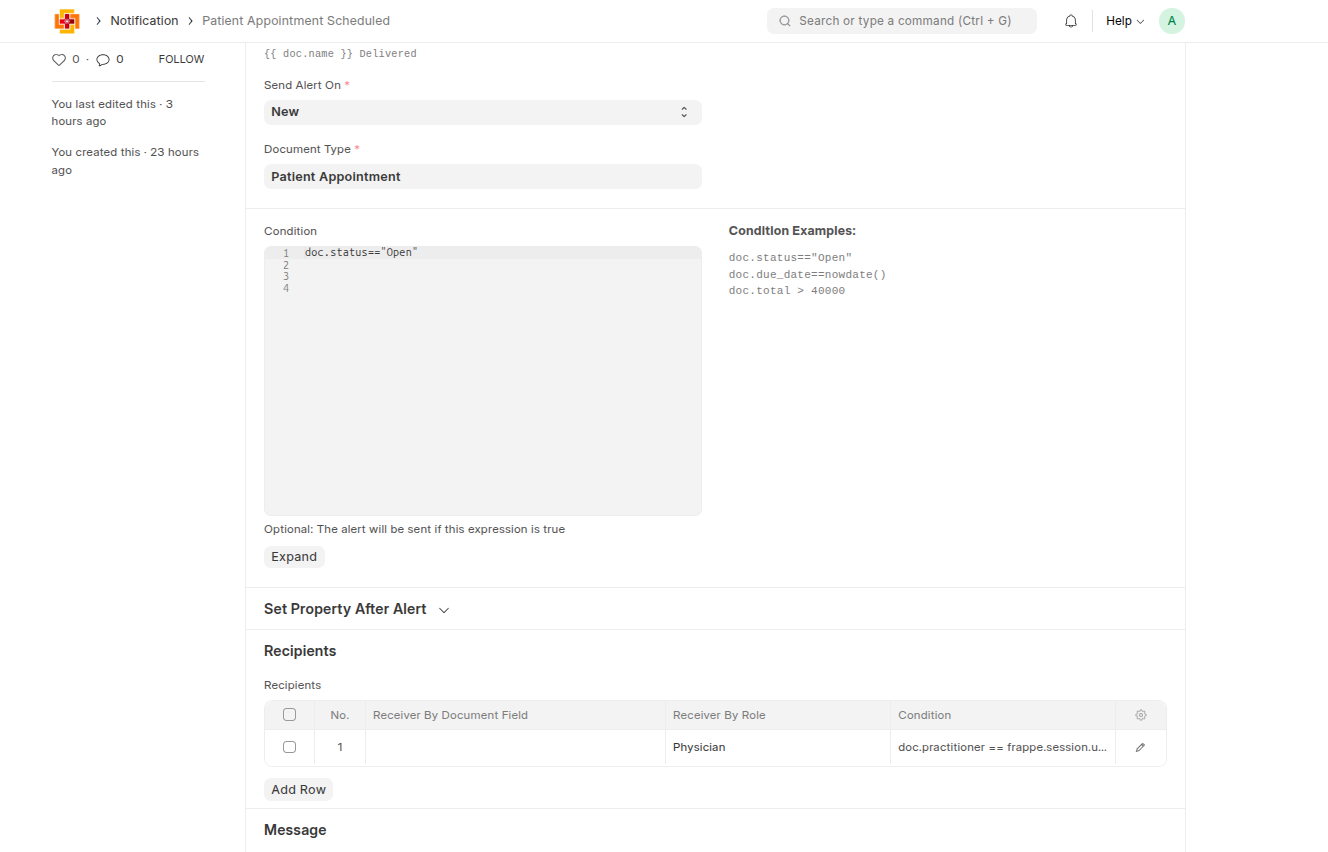Click the Frappe Health logo icon

point(67,21)
